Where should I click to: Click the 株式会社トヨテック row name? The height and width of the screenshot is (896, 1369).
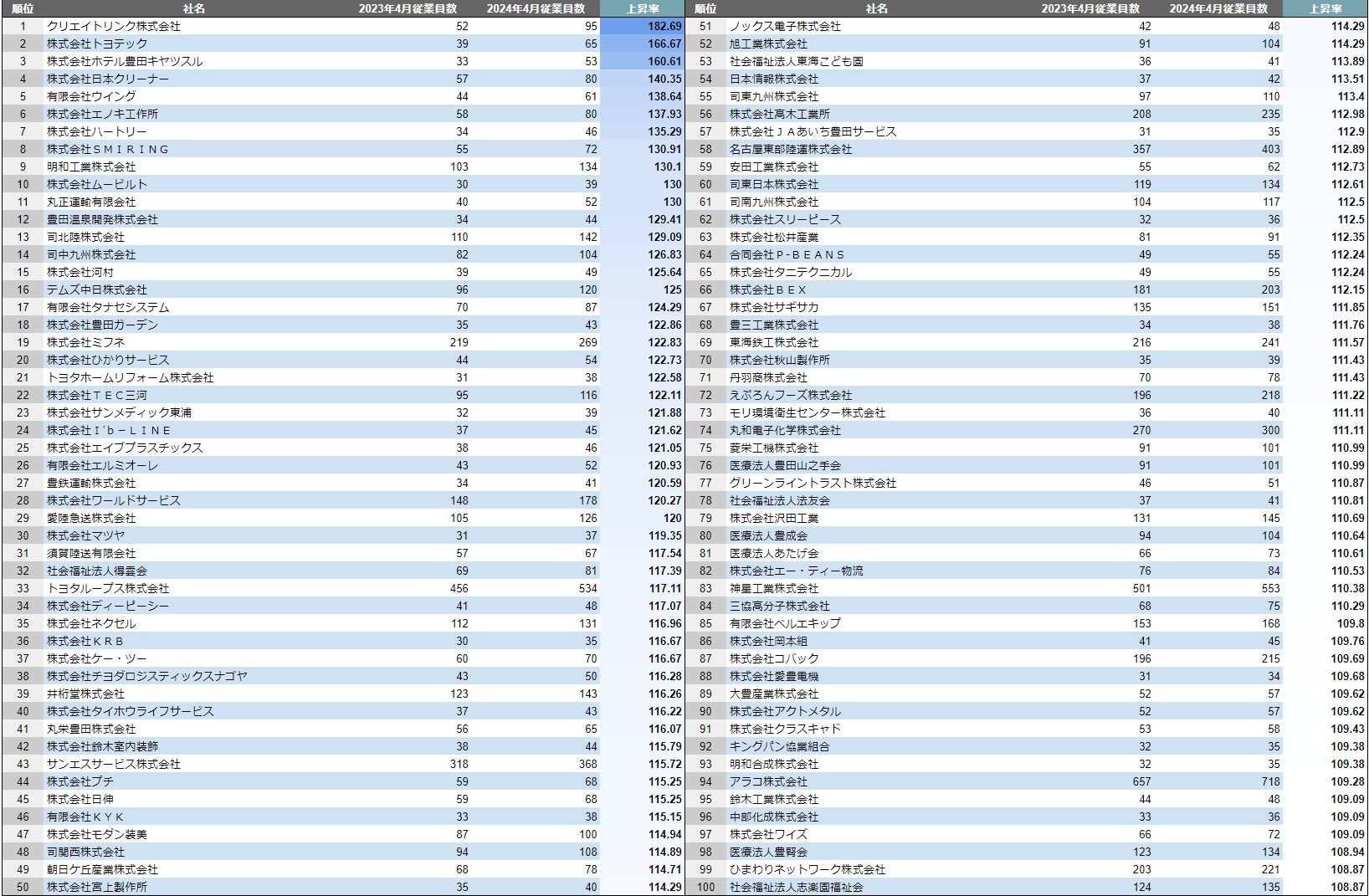97,44
